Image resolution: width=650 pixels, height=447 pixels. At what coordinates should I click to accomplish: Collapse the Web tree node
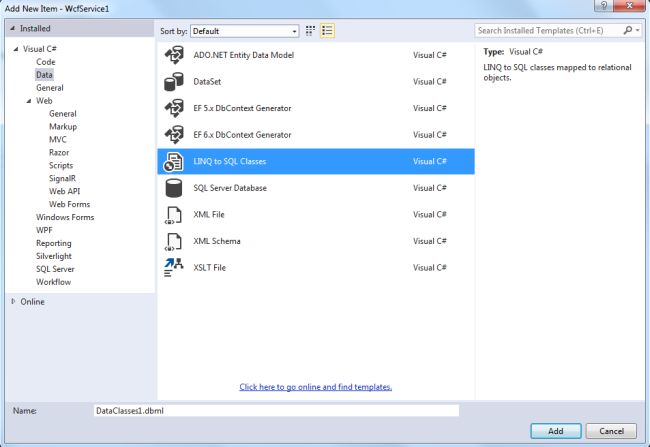tap(29, 101)
